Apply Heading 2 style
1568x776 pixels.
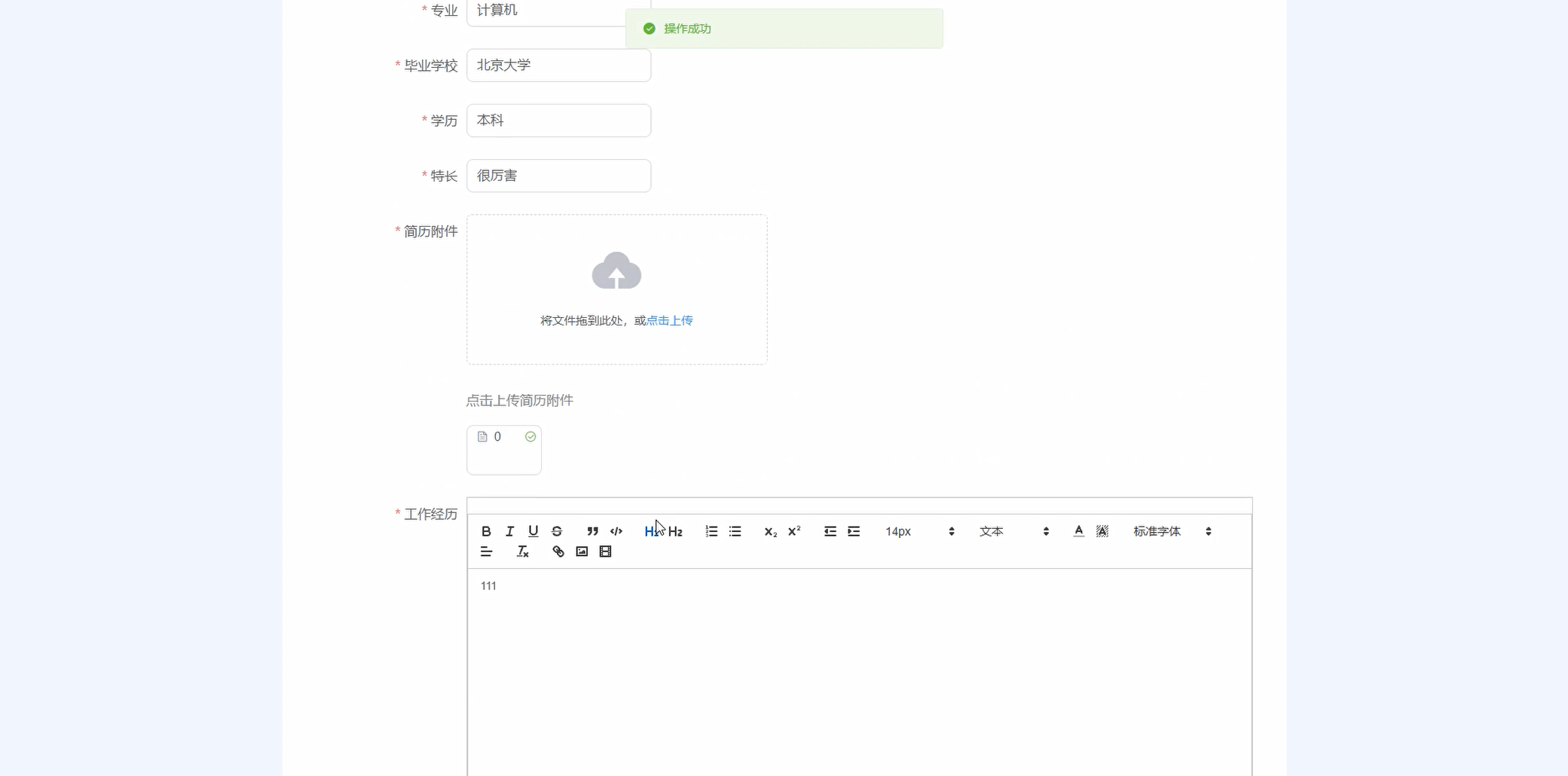(676, 531)
